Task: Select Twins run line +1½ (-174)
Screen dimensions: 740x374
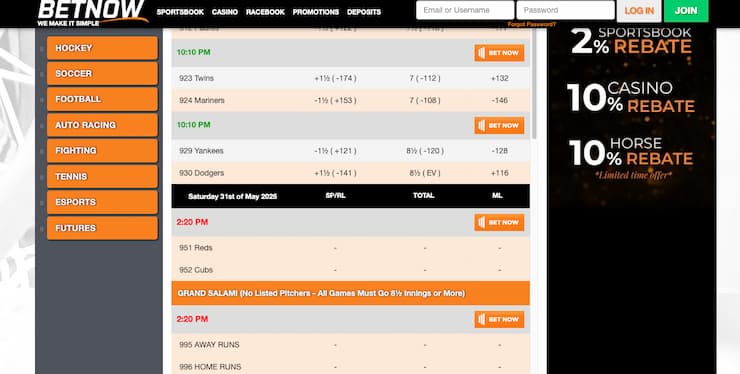Action: pyautogui.click(x=335, y=78)
